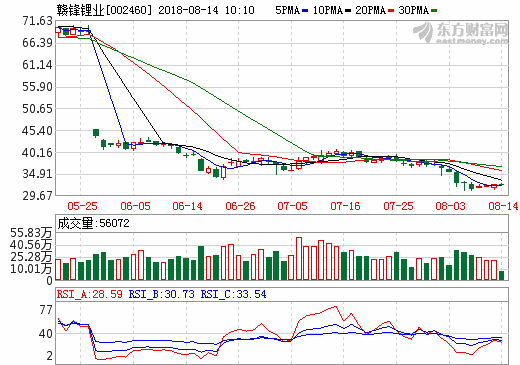Click the 29.67 price axis label
520x365 pixels.
tap(37, 196)
